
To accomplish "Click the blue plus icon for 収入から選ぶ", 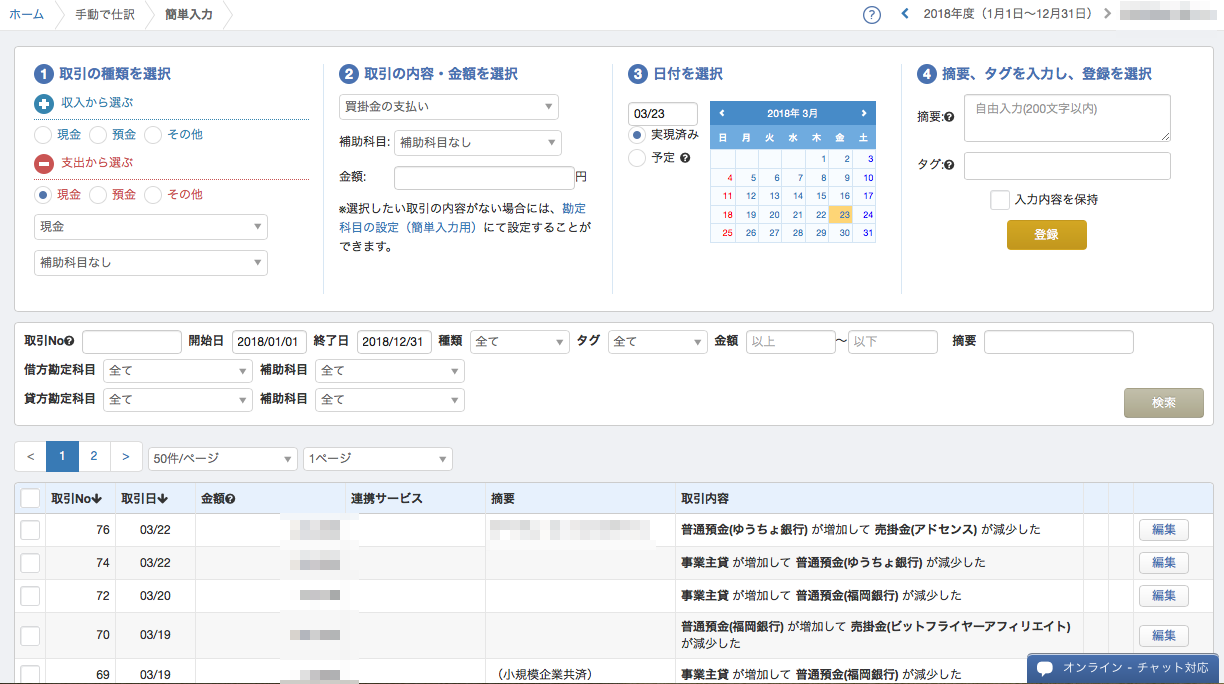I will 44,103.
